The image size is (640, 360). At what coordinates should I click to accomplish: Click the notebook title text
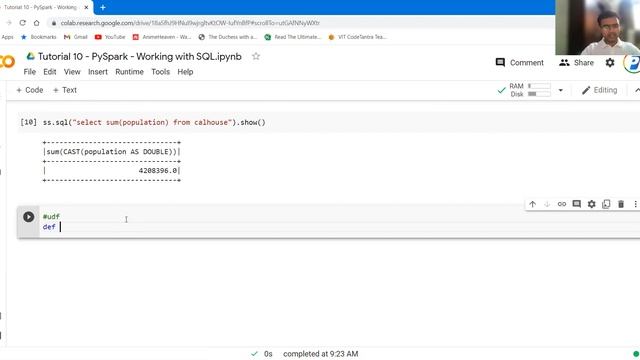pyautogui.click(x=140, y=56)
